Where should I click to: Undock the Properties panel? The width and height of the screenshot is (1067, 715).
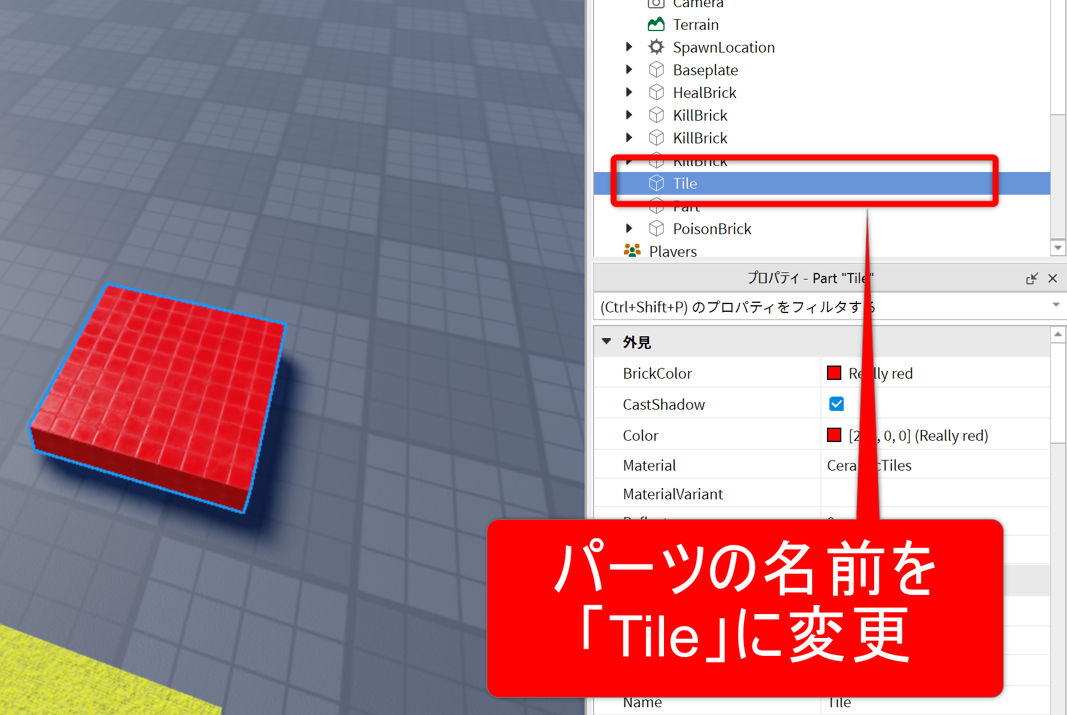tap(1031, 279)
